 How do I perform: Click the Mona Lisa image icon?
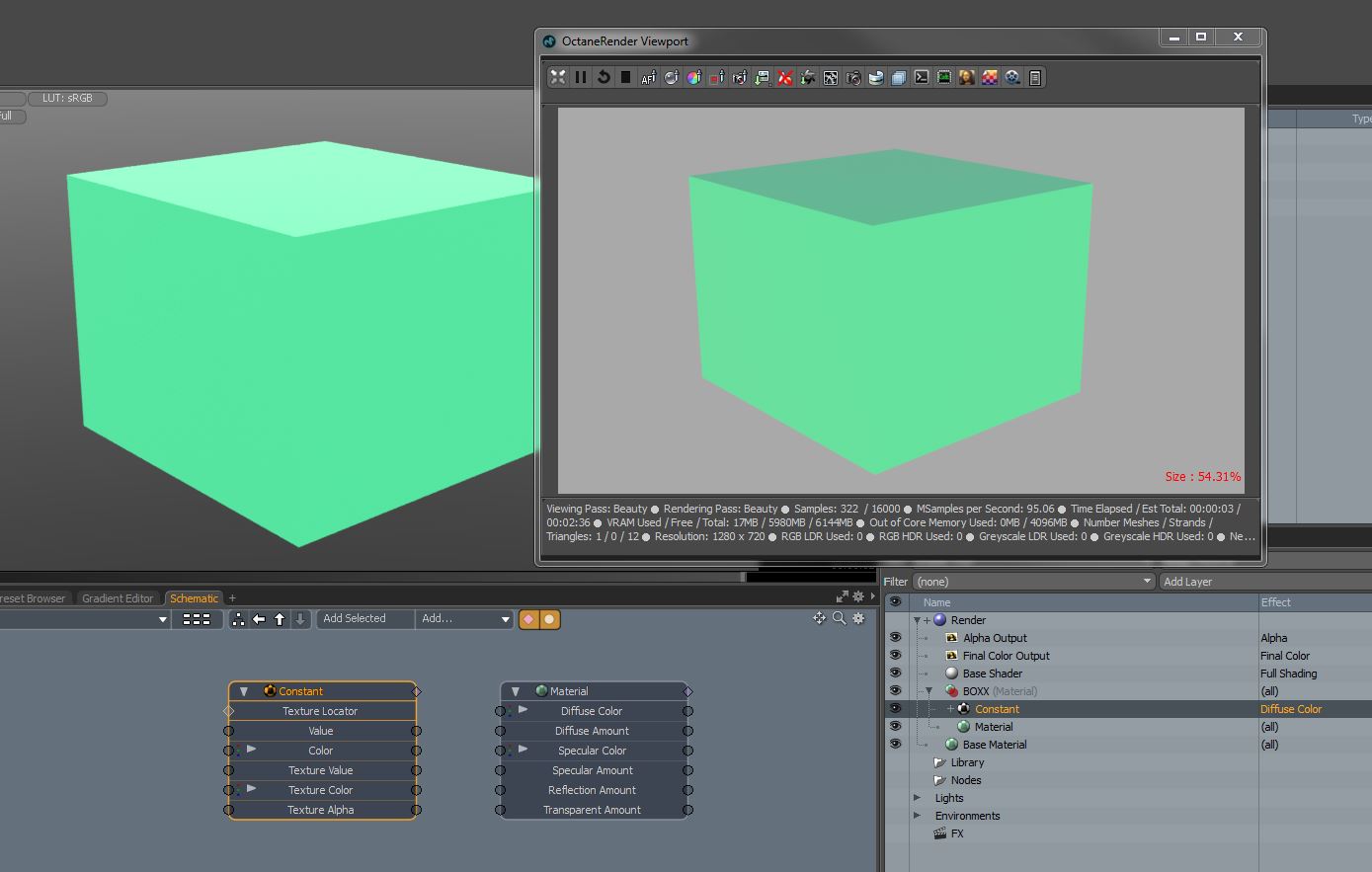click(967, 77)
